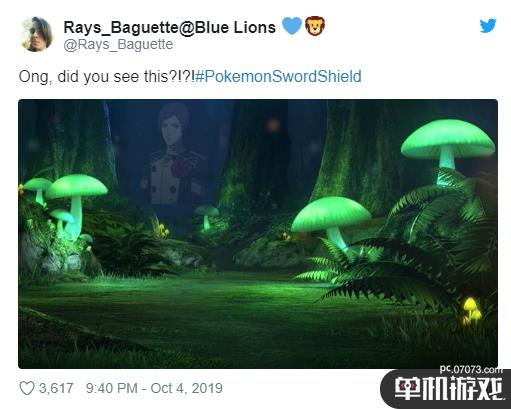
Task: Like the tweet with heart icon
Action: 27,388
